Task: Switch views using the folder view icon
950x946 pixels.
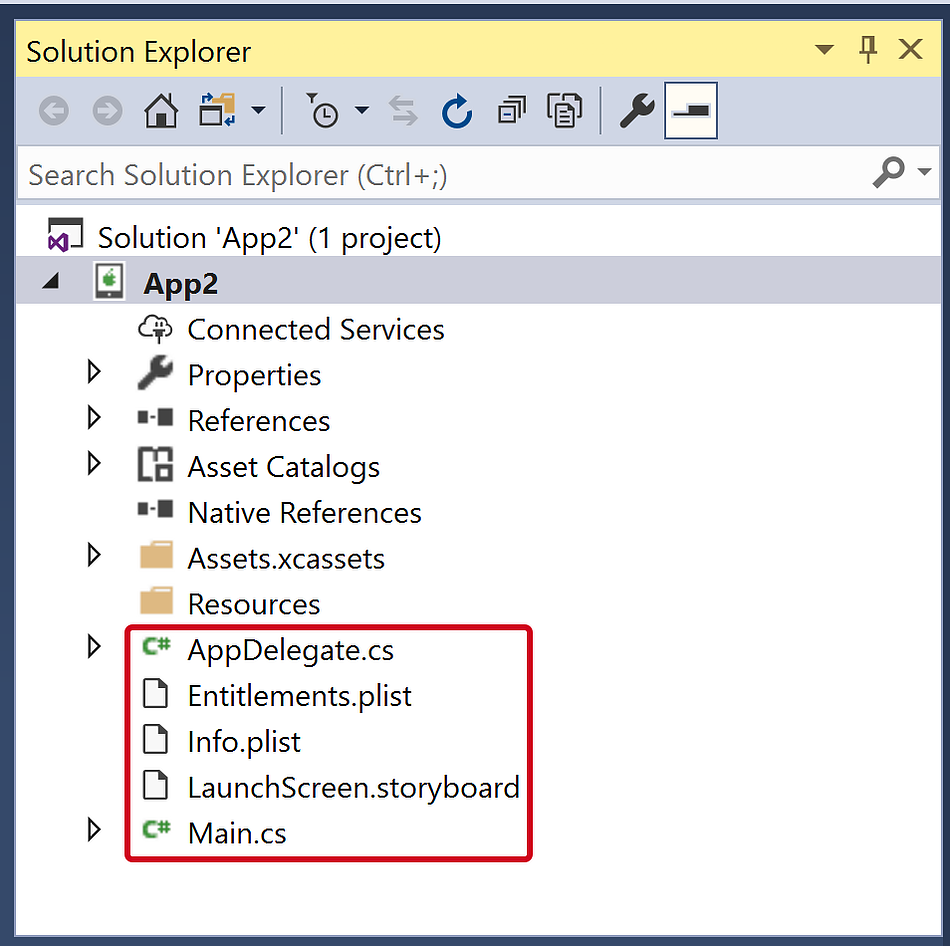Action: click(x=217, y=111)
